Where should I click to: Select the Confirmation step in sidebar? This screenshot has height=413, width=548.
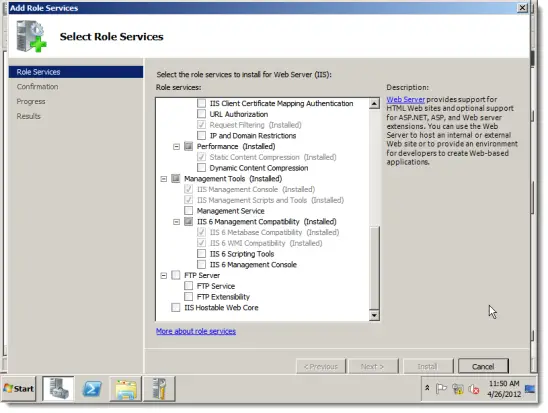coord(37,87)
